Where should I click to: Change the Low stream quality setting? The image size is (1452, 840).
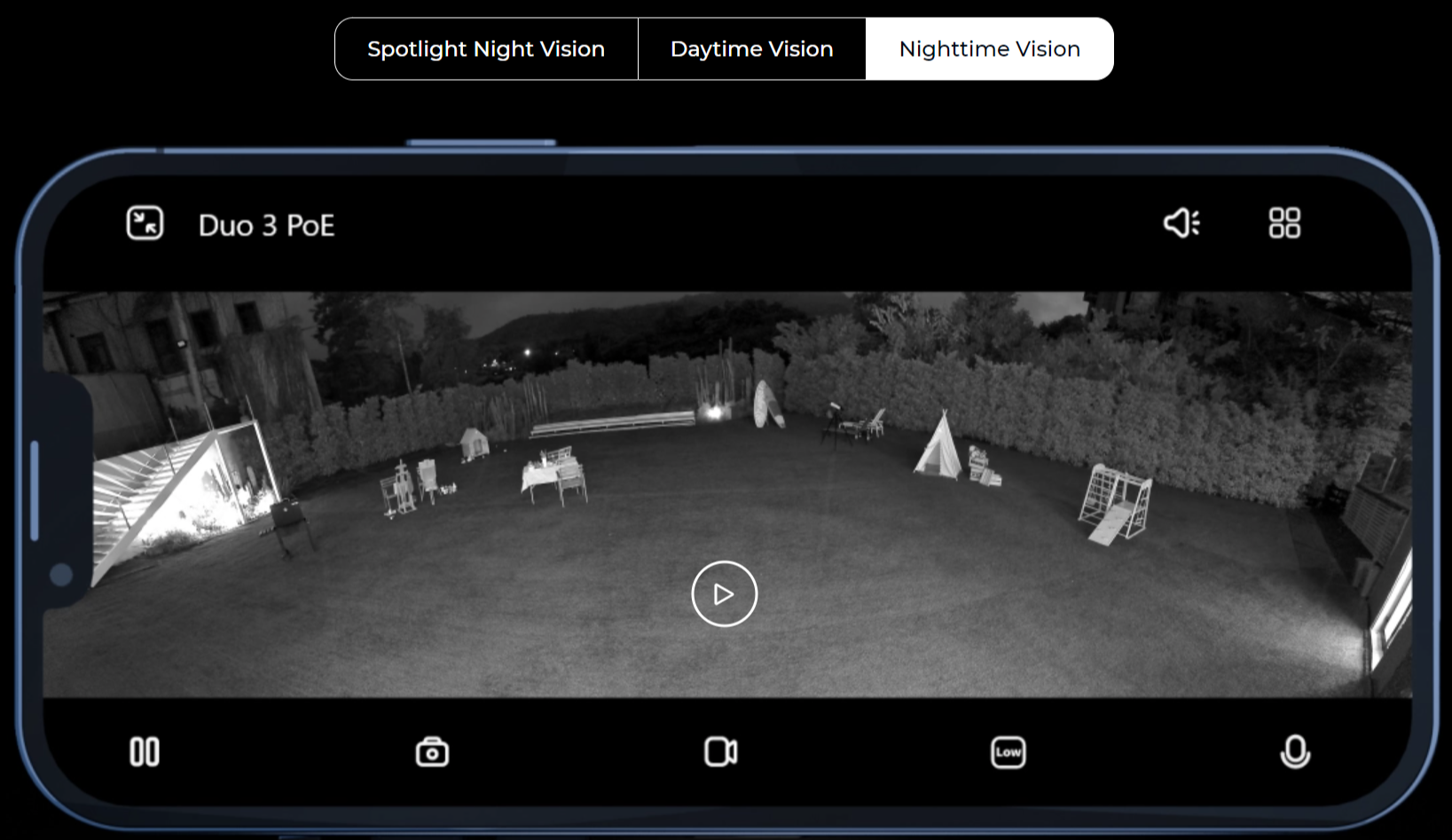click(1008, 752)
